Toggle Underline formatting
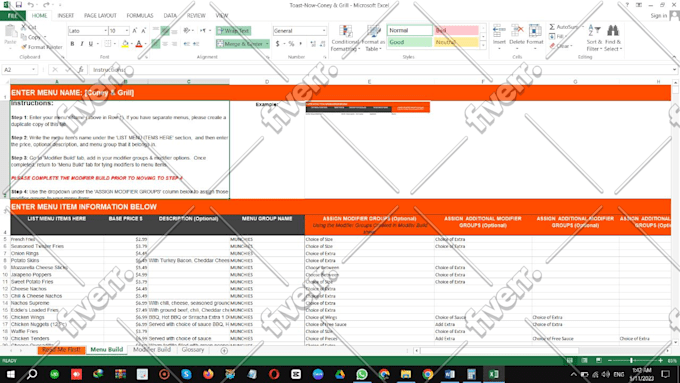The height and width of the screenshot is (383, 680). [x=91, y=44]
